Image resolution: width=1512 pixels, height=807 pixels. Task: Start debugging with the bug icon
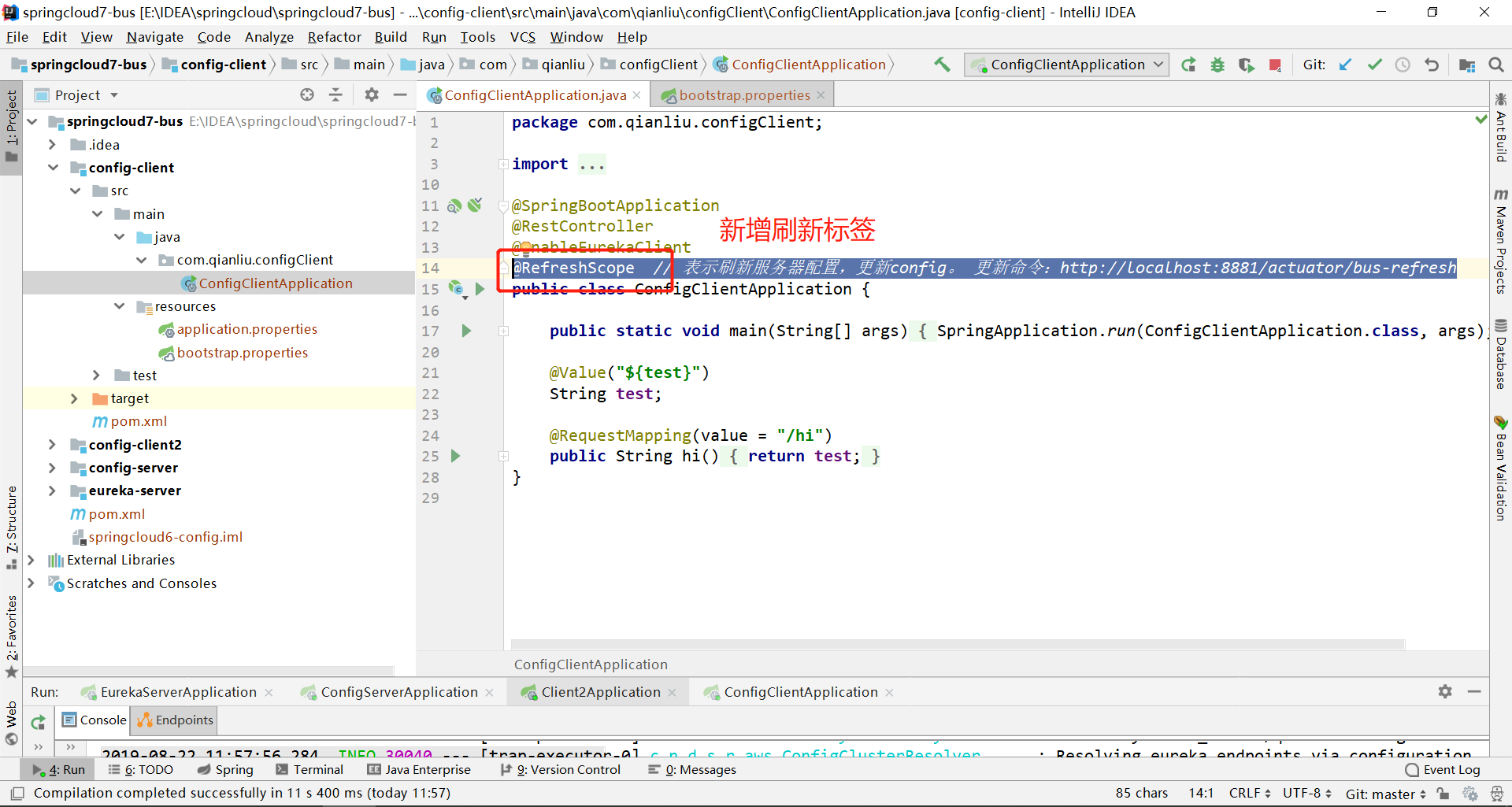[x=1217, y=65]
